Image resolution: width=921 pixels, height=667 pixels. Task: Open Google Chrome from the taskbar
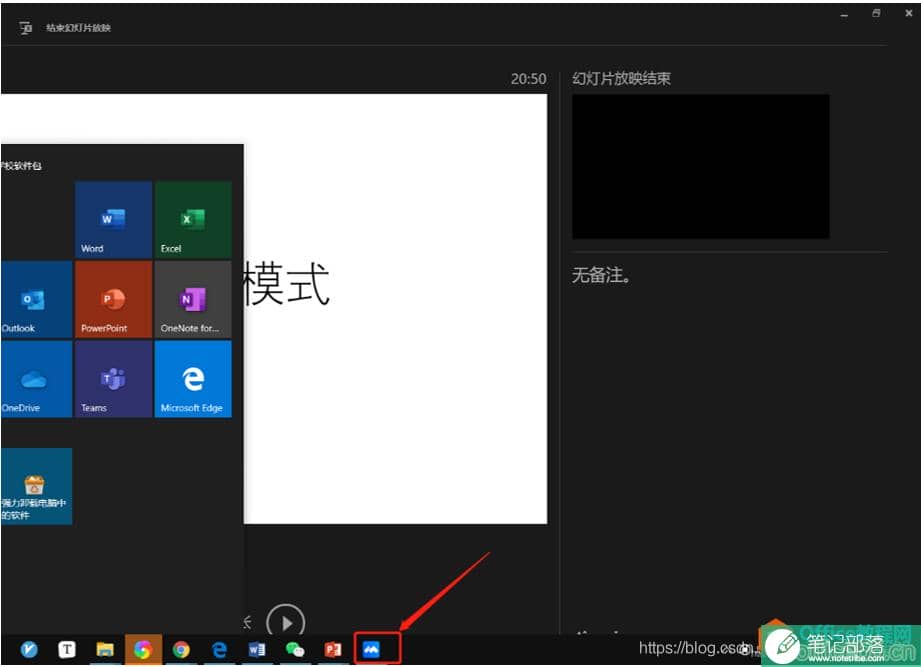pos(181,649)
